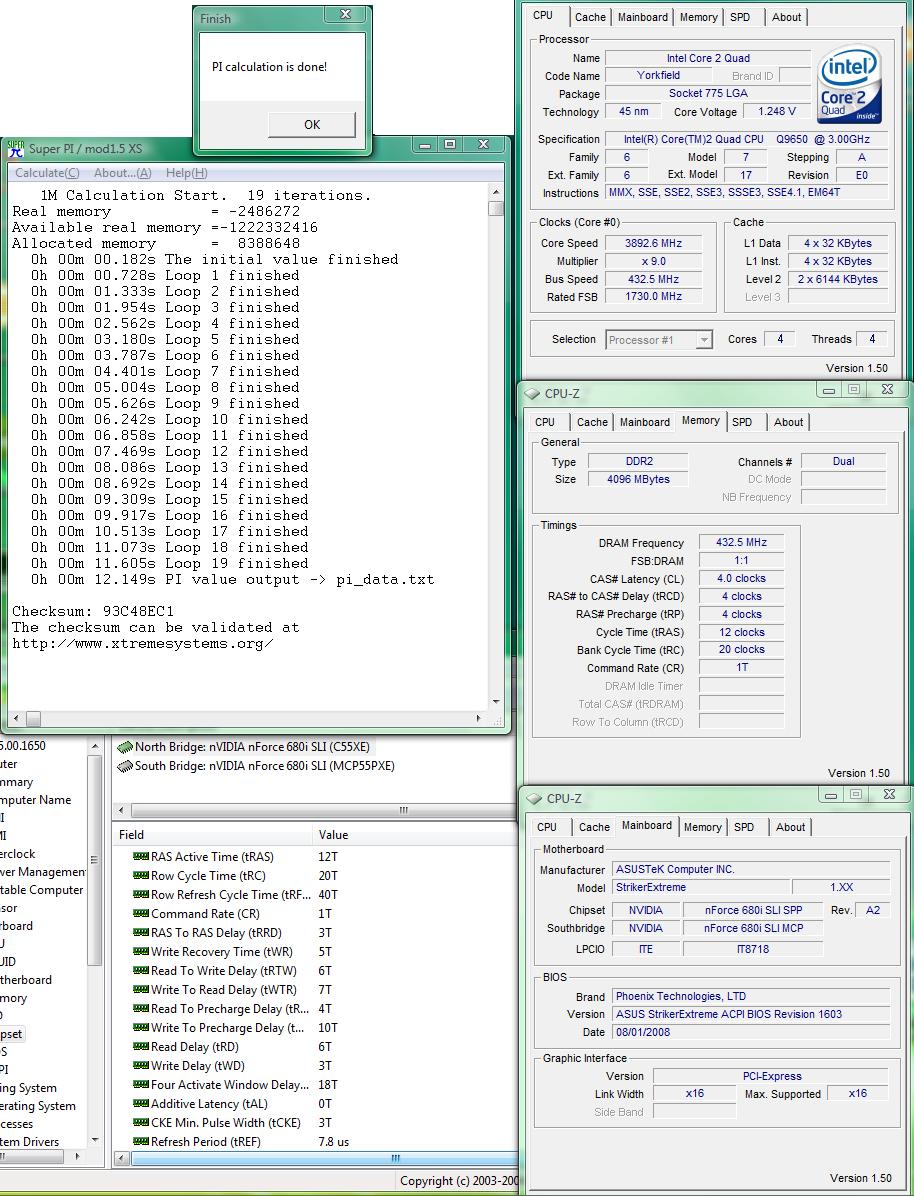
Task: Click the North Bridge nForce 680i chip icon
Action: point(124,747)
